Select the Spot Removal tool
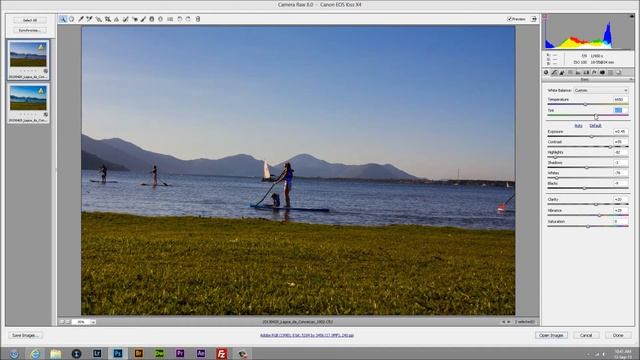Image resolution: width=640 pixels, height=360 pixels. [x=125, y=19]
